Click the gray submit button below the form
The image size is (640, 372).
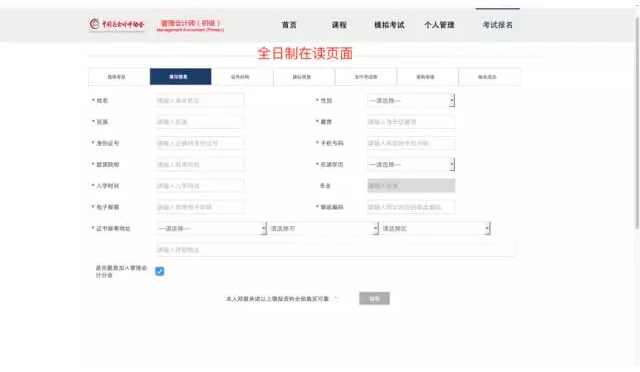[374, 298]
